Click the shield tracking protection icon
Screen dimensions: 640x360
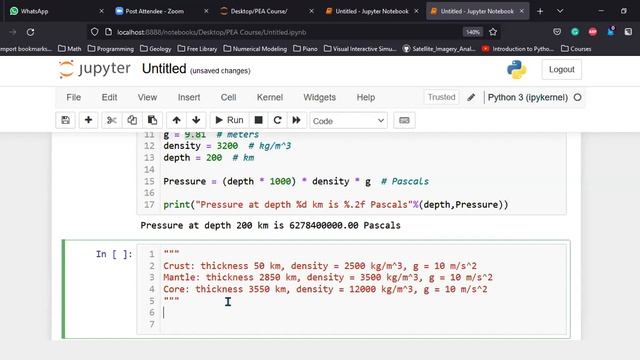(x=94, y=32)
